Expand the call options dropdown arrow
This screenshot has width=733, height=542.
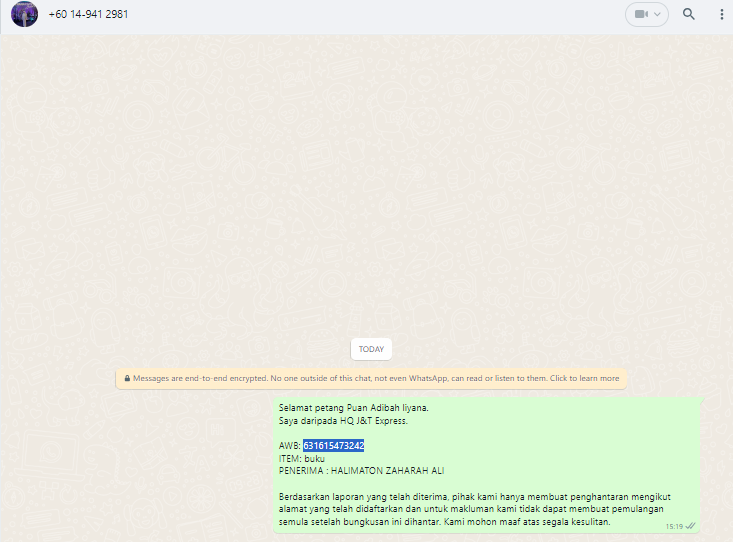[657, 14]
